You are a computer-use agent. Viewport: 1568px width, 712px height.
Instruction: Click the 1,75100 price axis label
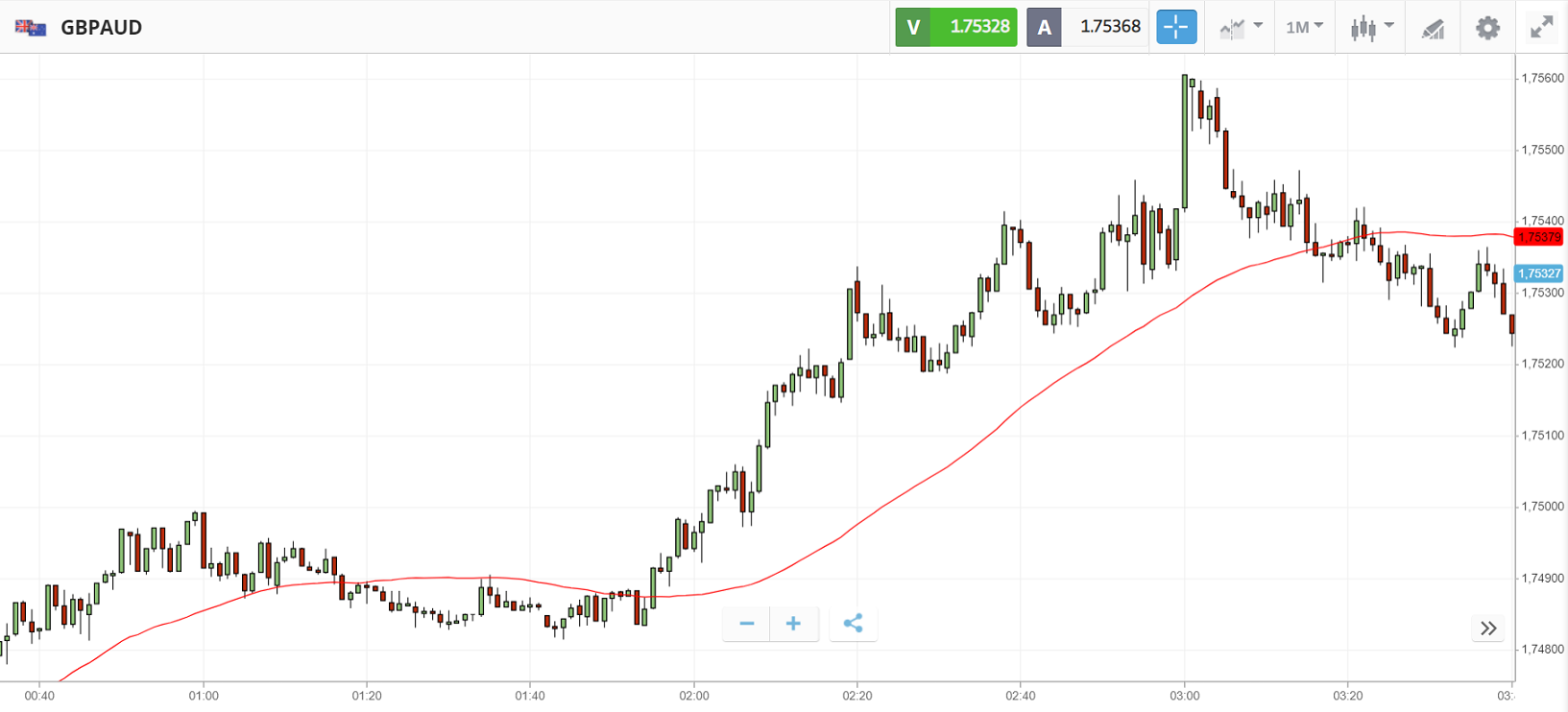pyautogui.click(x=1542, y=435)
